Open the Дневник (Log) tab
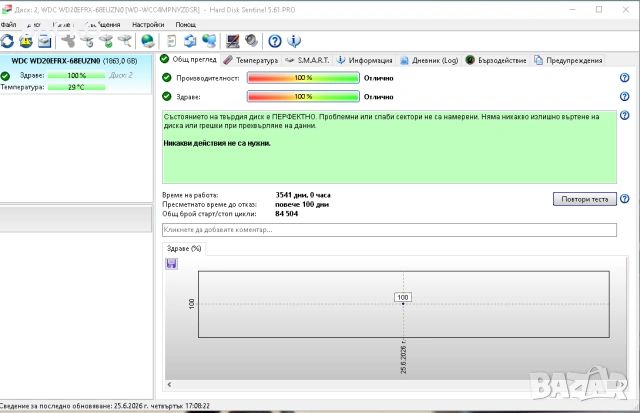This screenshot has width=640, height=413. click(429, 60)
